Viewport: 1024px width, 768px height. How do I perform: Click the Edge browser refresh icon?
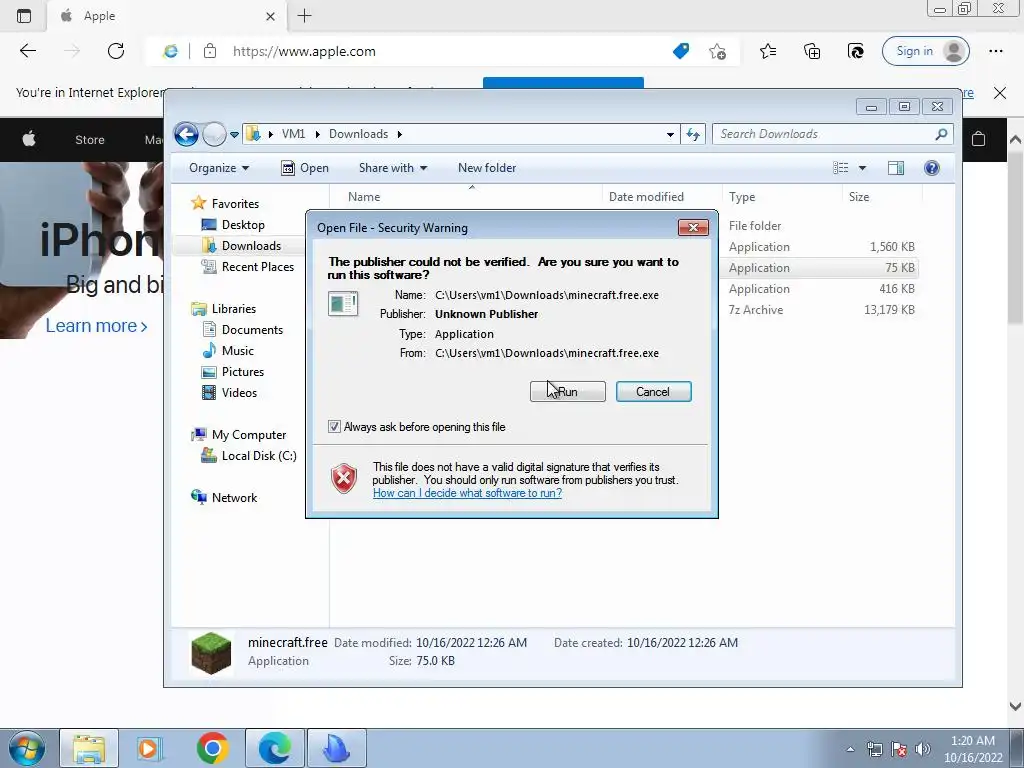click(116, 51)
